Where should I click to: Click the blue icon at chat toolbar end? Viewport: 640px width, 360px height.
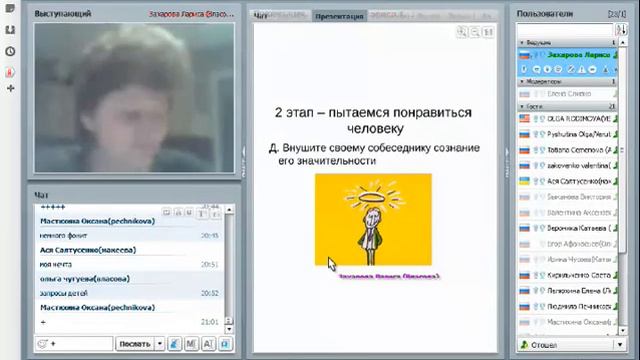tap(225, 344)
